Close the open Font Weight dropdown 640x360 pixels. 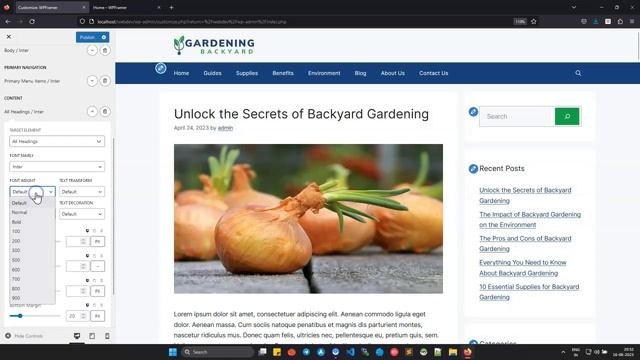32,191
